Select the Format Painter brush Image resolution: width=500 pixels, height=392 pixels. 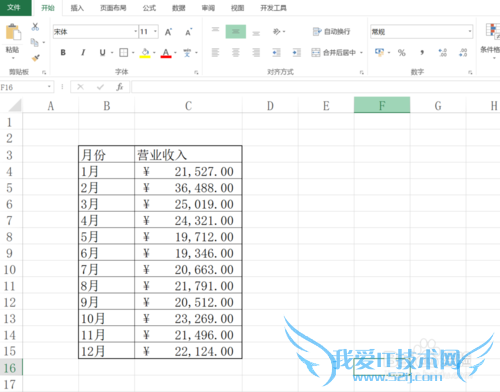pos(35,58)
